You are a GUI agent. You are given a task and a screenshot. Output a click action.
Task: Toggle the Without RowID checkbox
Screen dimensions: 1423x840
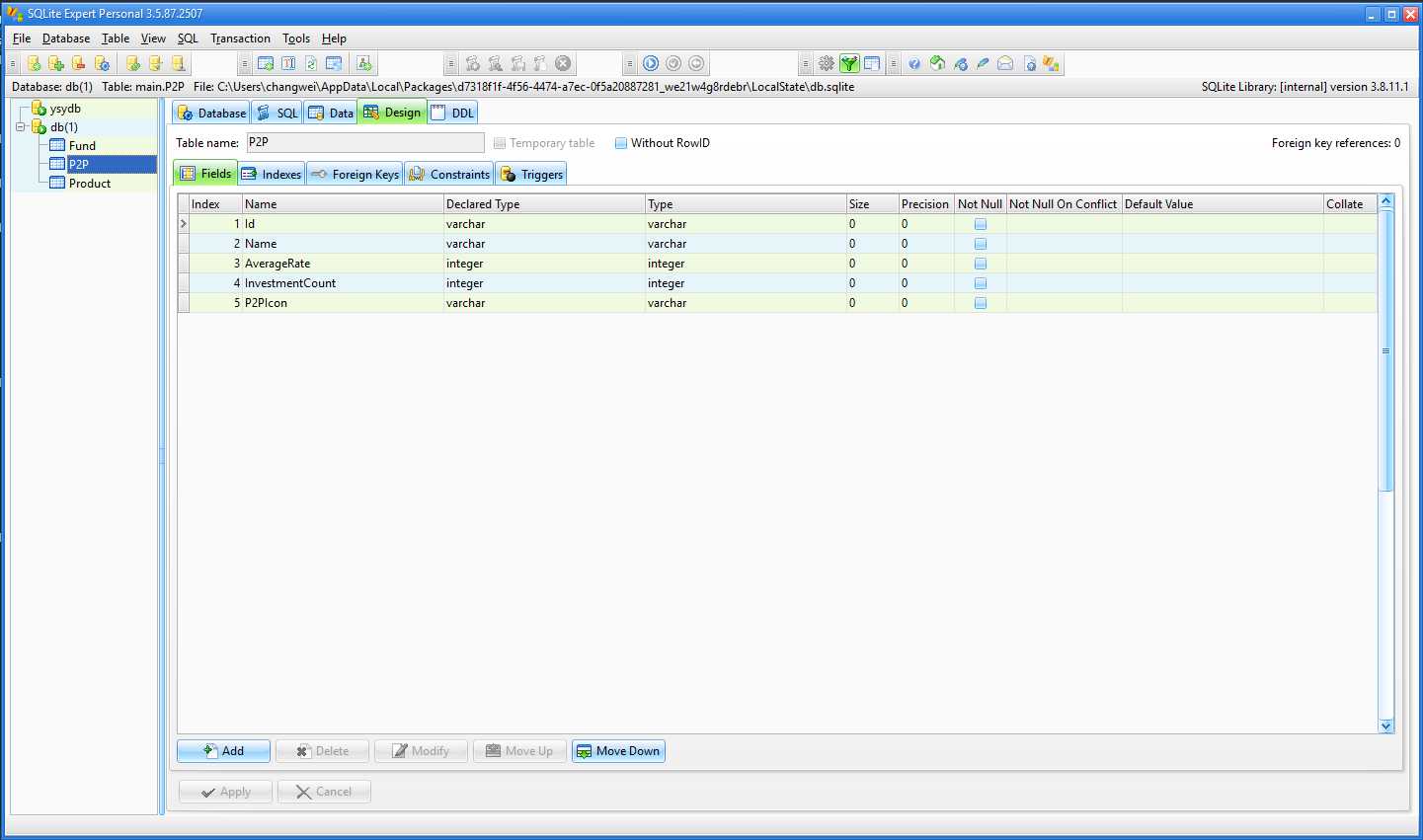click(x=621, y=143)
